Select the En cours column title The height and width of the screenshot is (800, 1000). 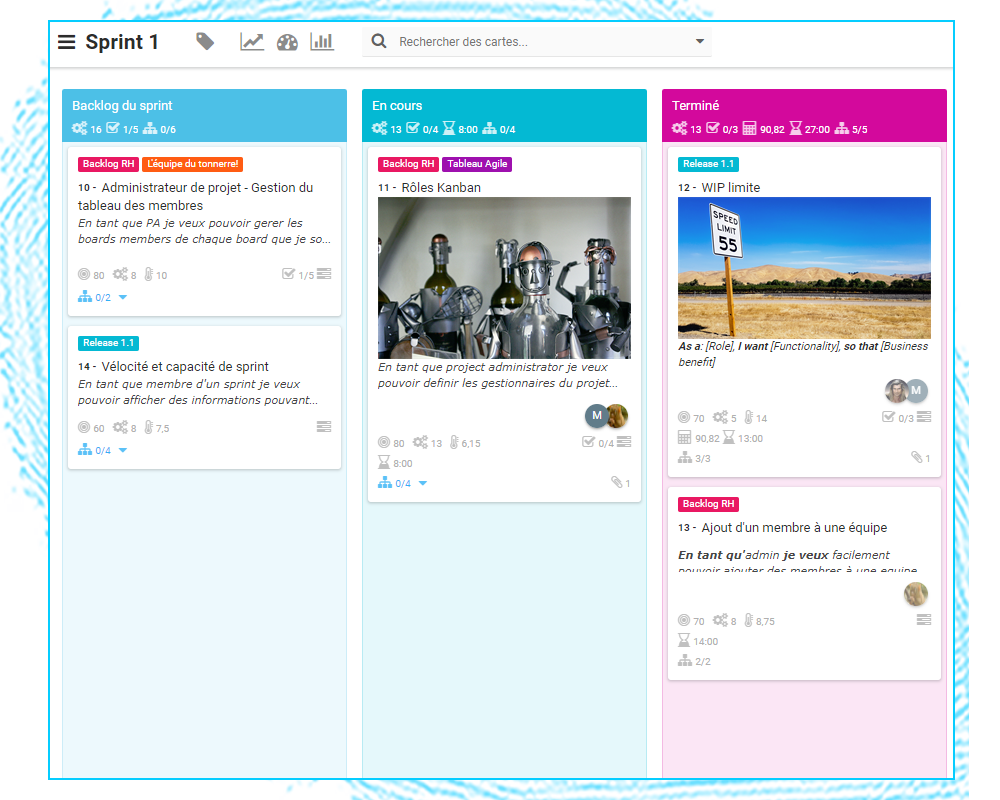click(x=397, y=105)
